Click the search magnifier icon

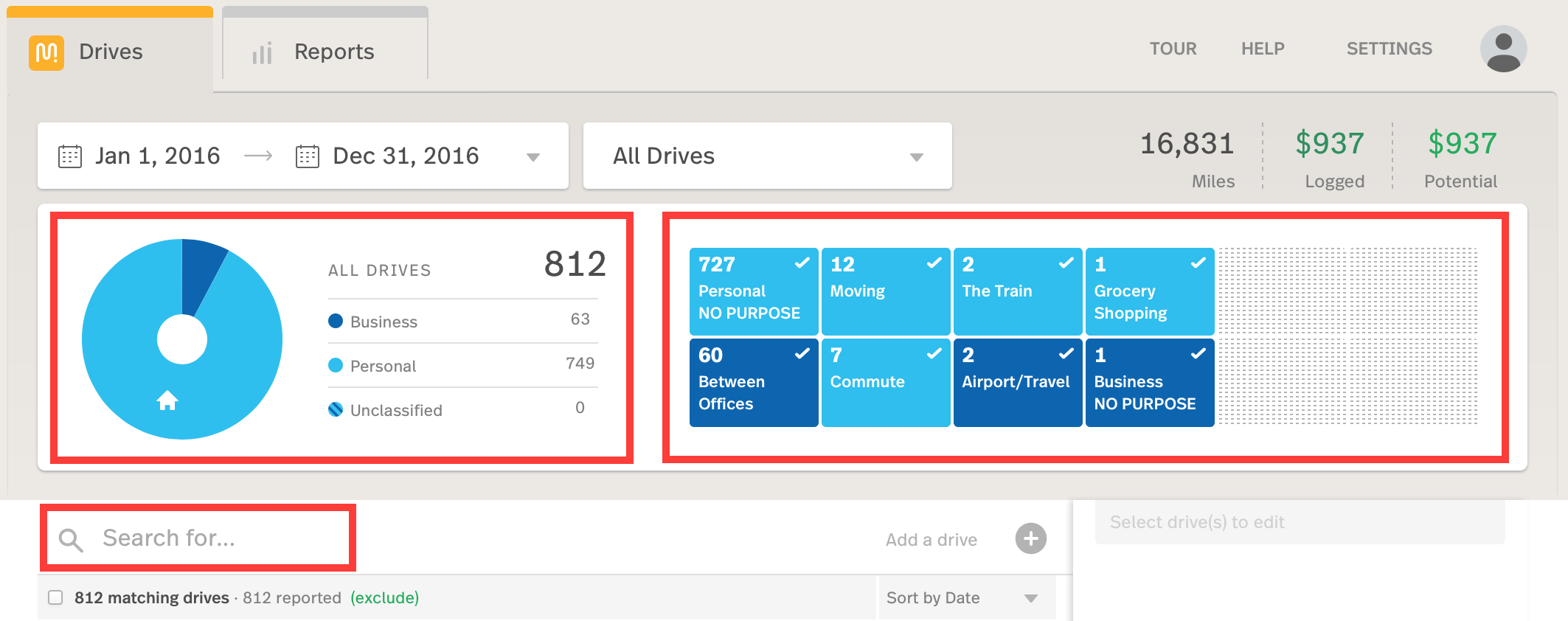(x=71, y=540)
